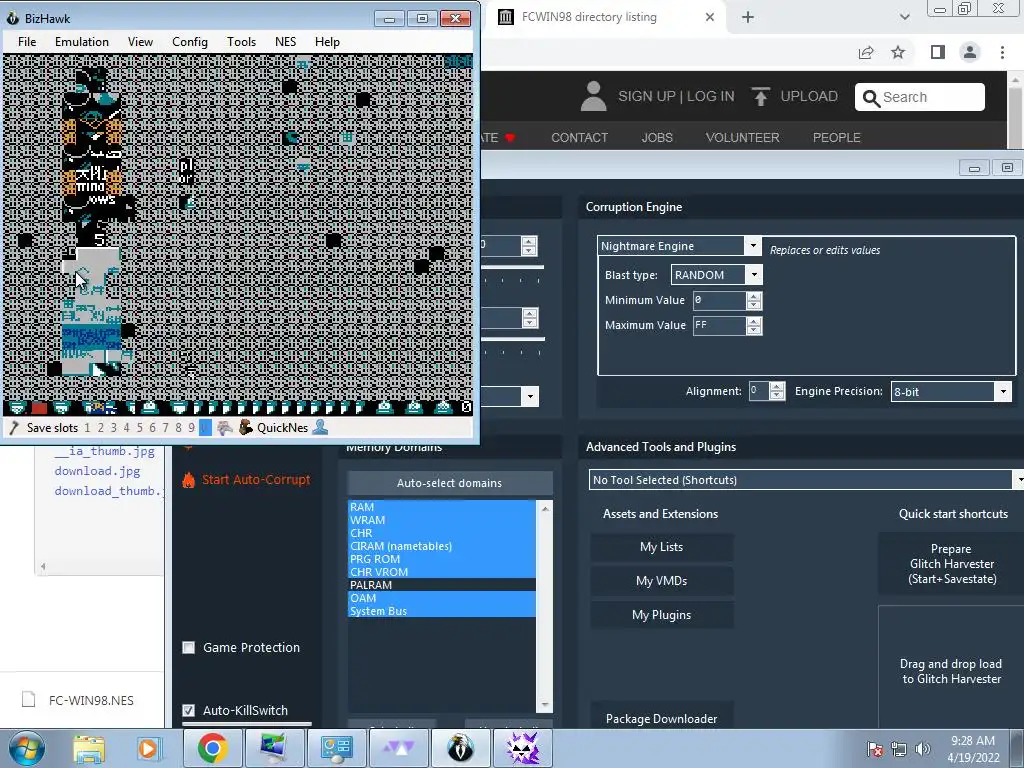Uncheck the Auto-KillSwitch checkbox
The width and height of the screenshot is (1024, 768).
(189, 711)
